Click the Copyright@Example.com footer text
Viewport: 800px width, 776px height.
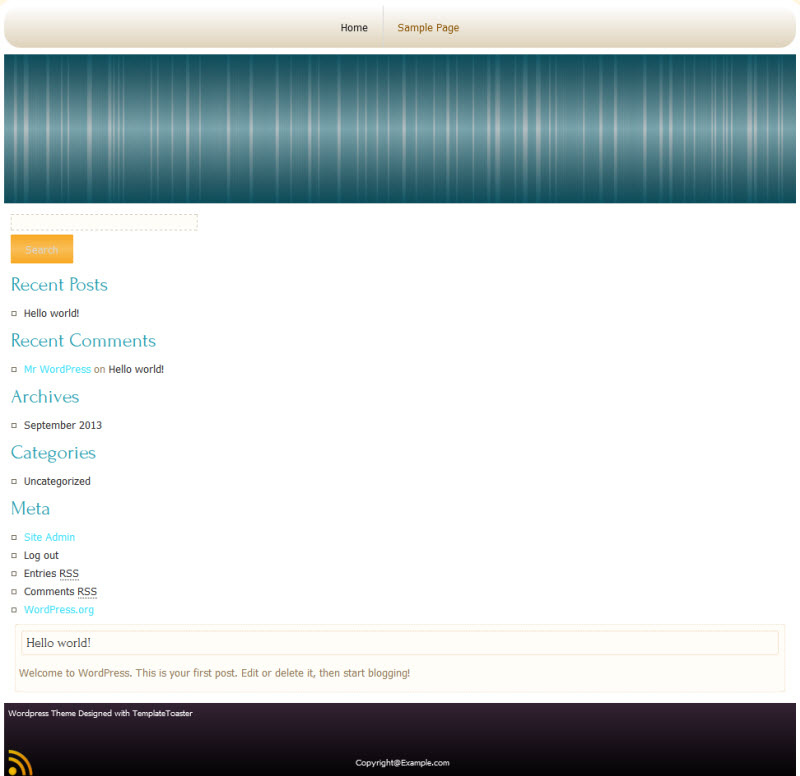tap(402, 763)
